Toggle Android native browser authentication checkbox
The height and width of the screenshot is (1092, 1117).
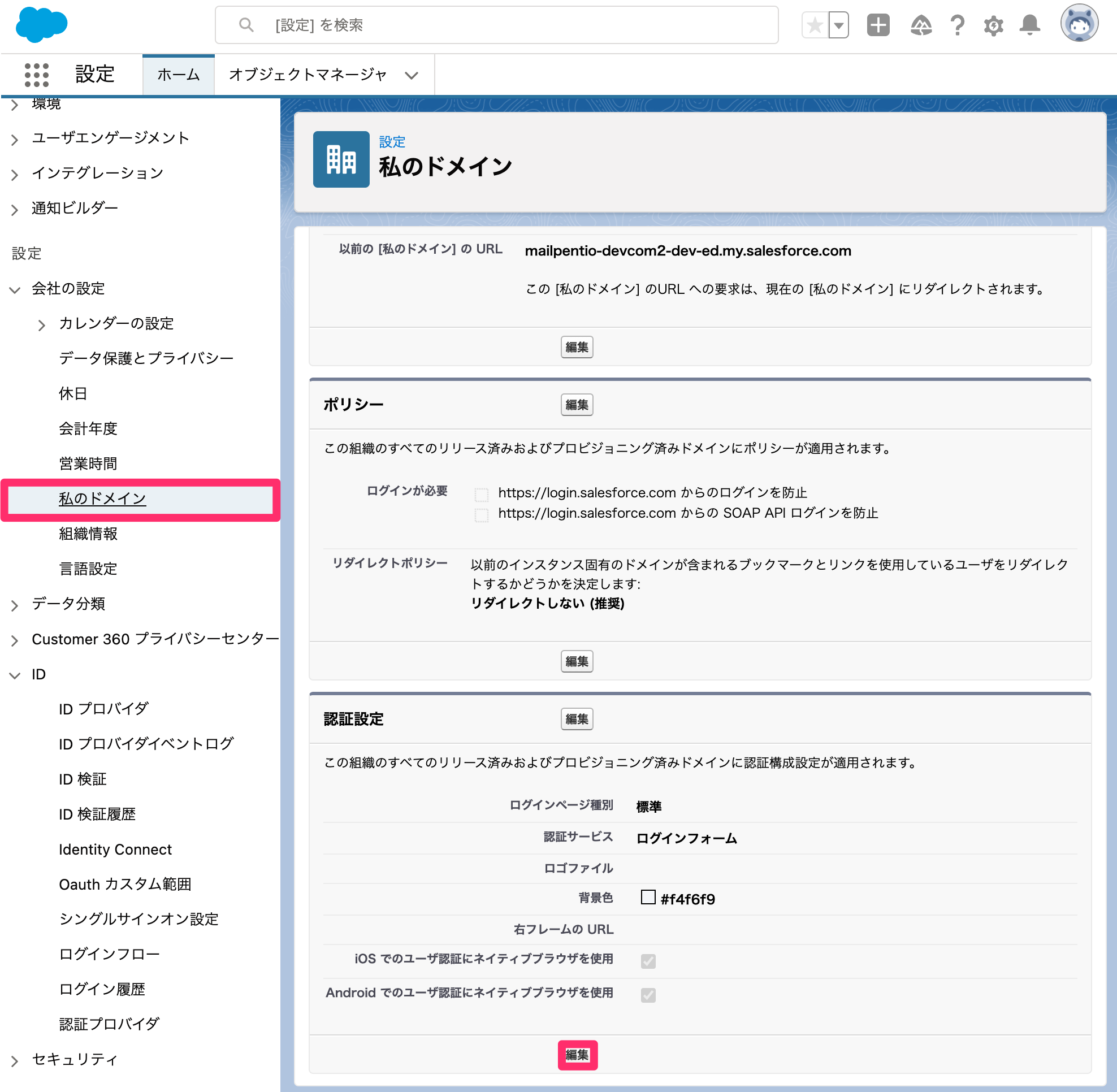point(648,995)
